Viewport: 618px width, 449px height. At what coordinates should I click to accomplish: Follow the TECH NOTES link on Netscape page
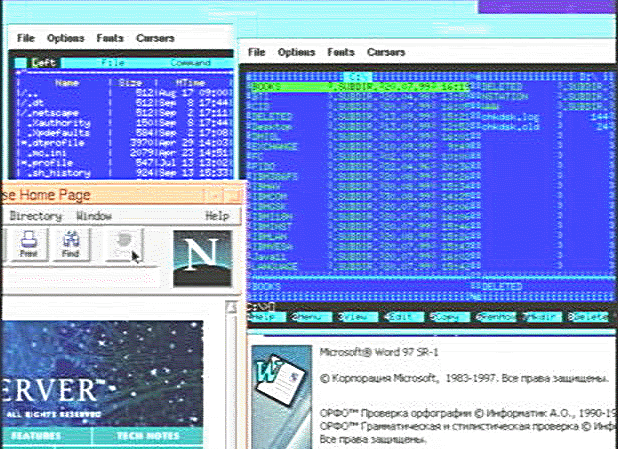pos(148,436)
